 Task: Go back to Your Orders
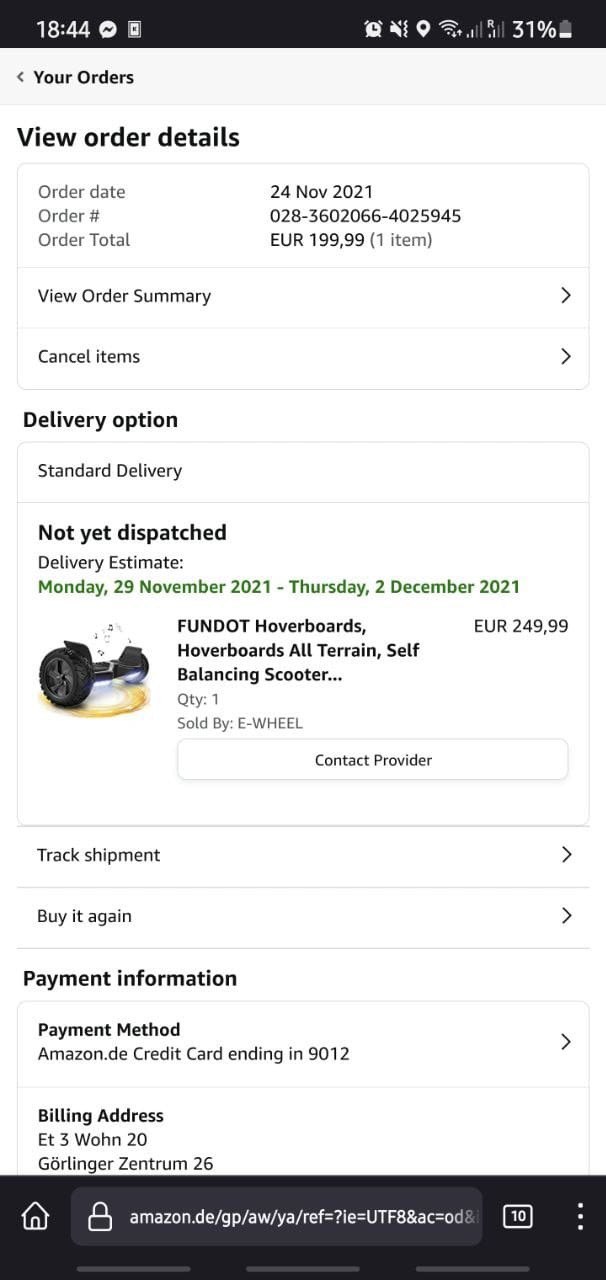83,77
